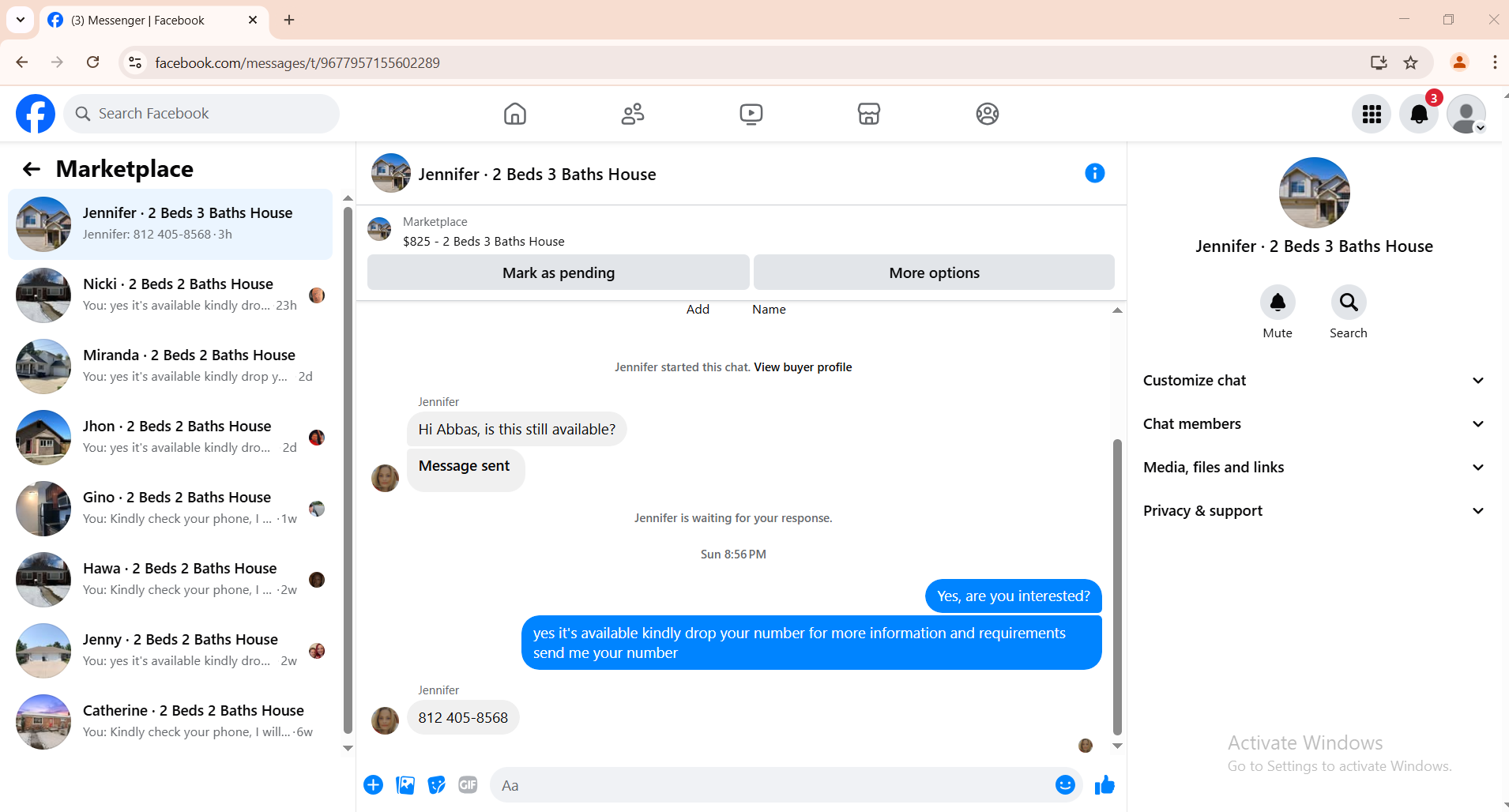Click the install app icon in address bar
Screen dimensions: 1509x812
tap(1379, 62)
